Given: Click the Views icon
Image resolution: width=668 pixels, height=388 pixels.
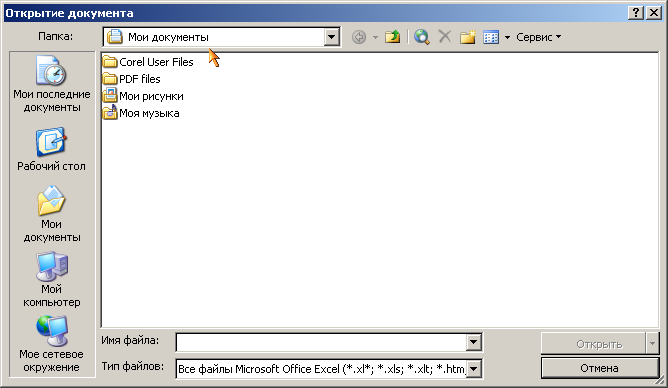Looking at the screenshot, I should coord(491,37).
